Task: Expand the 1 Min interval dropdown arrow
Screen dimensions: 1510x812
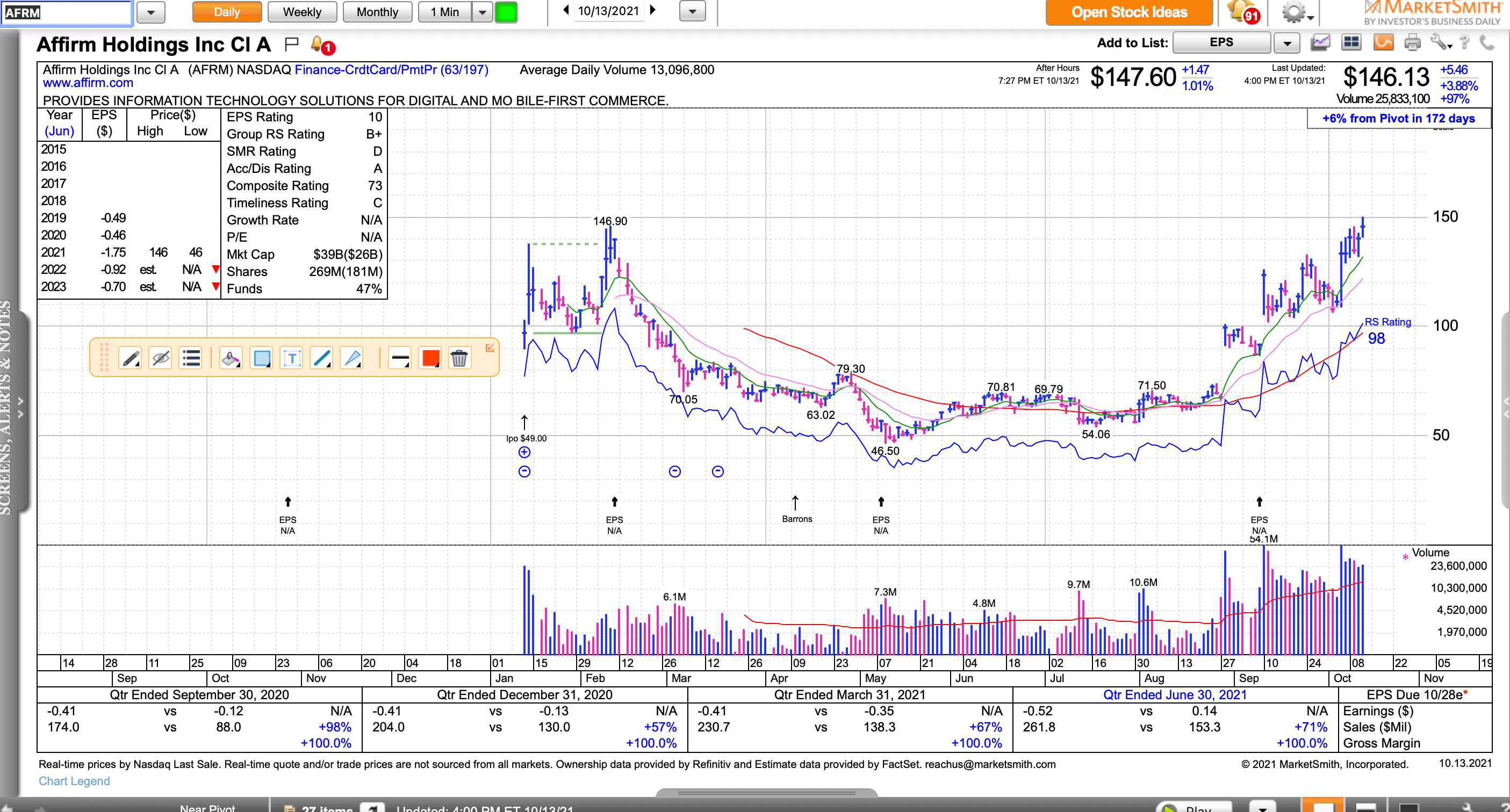Action: pyautogui.click(x=482, y=12)
